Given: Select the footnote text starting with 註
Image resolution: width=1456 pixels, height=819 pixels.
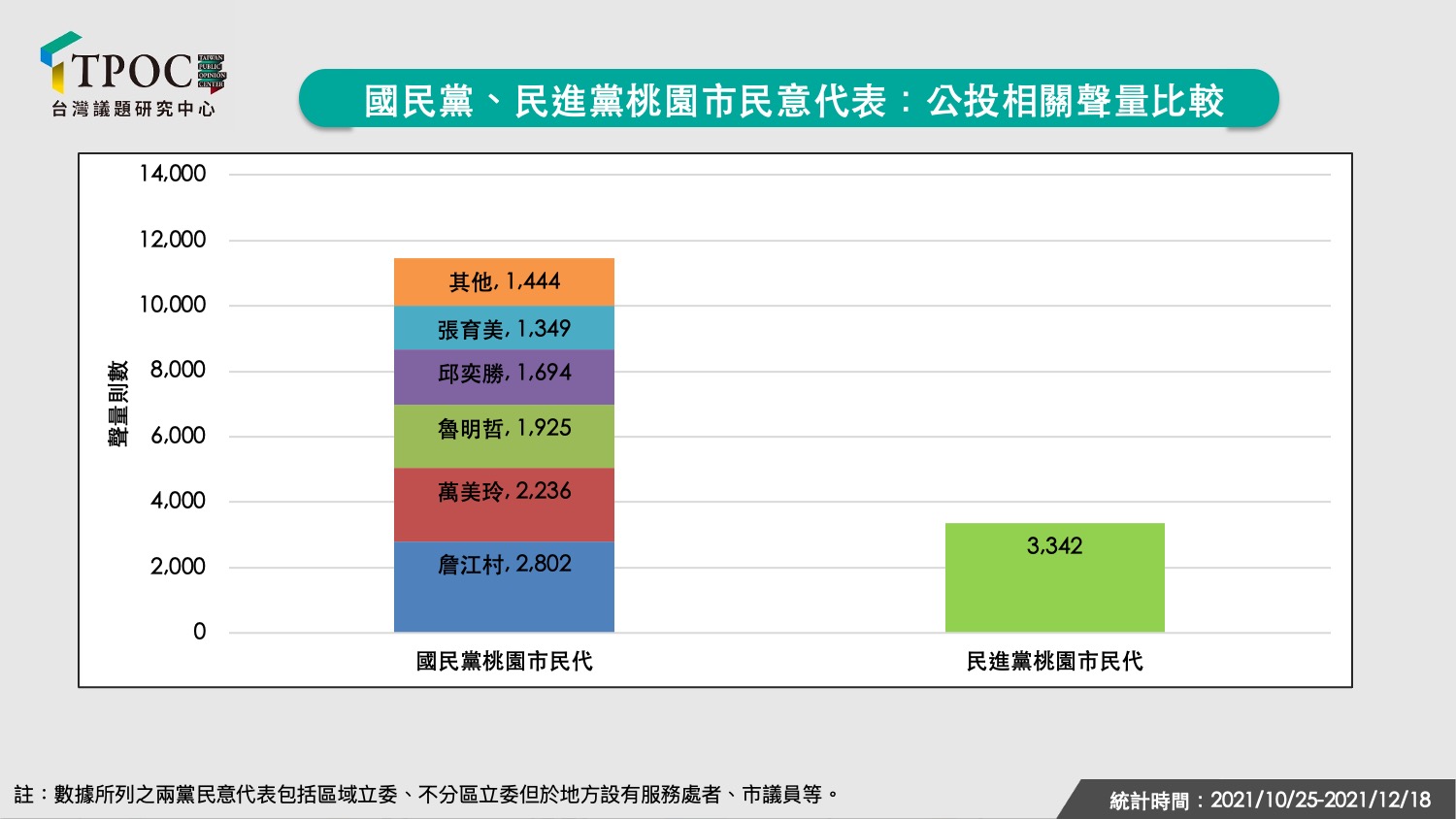Looking at the screenshot, I should click(x=427, y=795).
